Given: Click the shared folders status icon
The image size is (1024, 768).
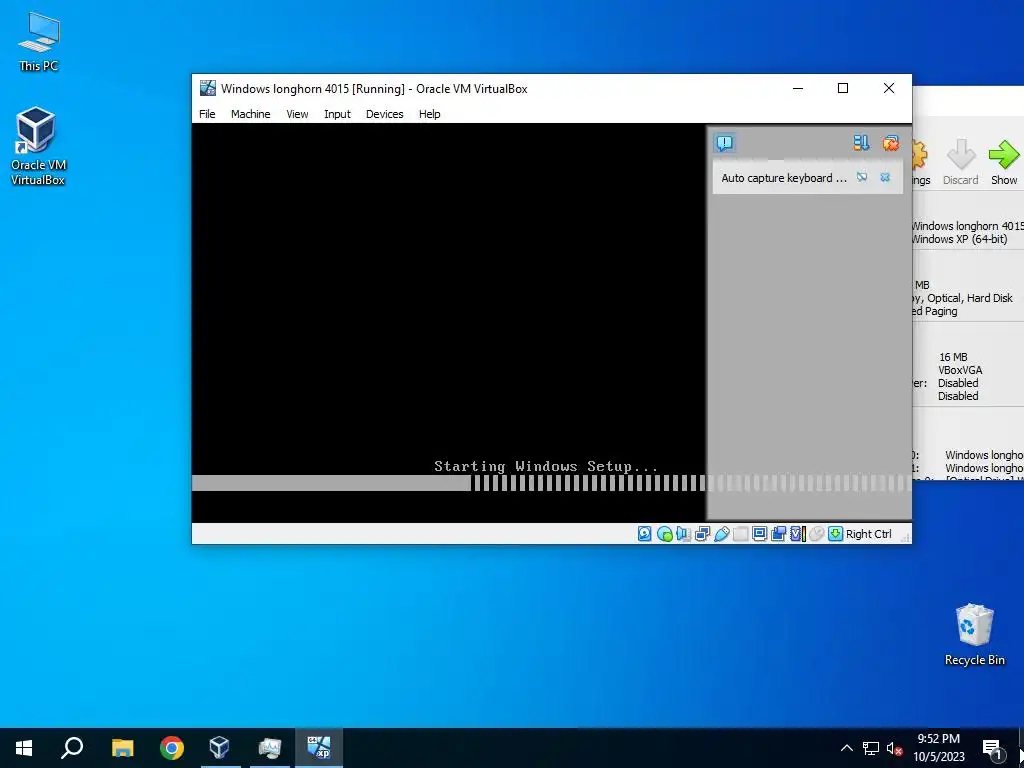Looking at the screenshot, I should click(x=741, y=534).
